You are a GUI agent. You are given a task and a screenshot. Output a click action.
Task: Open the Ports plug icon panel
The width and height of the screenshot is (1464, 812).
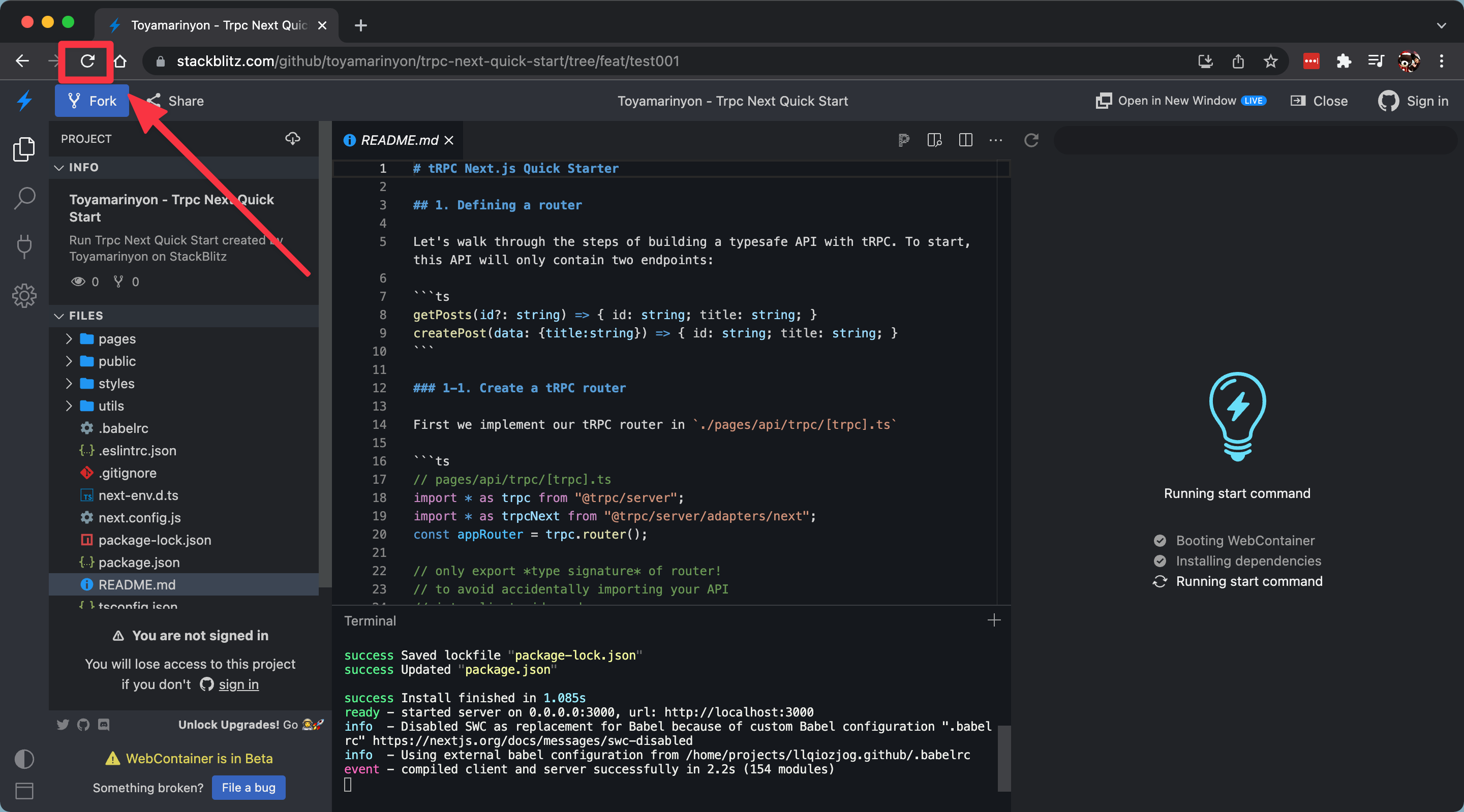[x=24, y=246]
